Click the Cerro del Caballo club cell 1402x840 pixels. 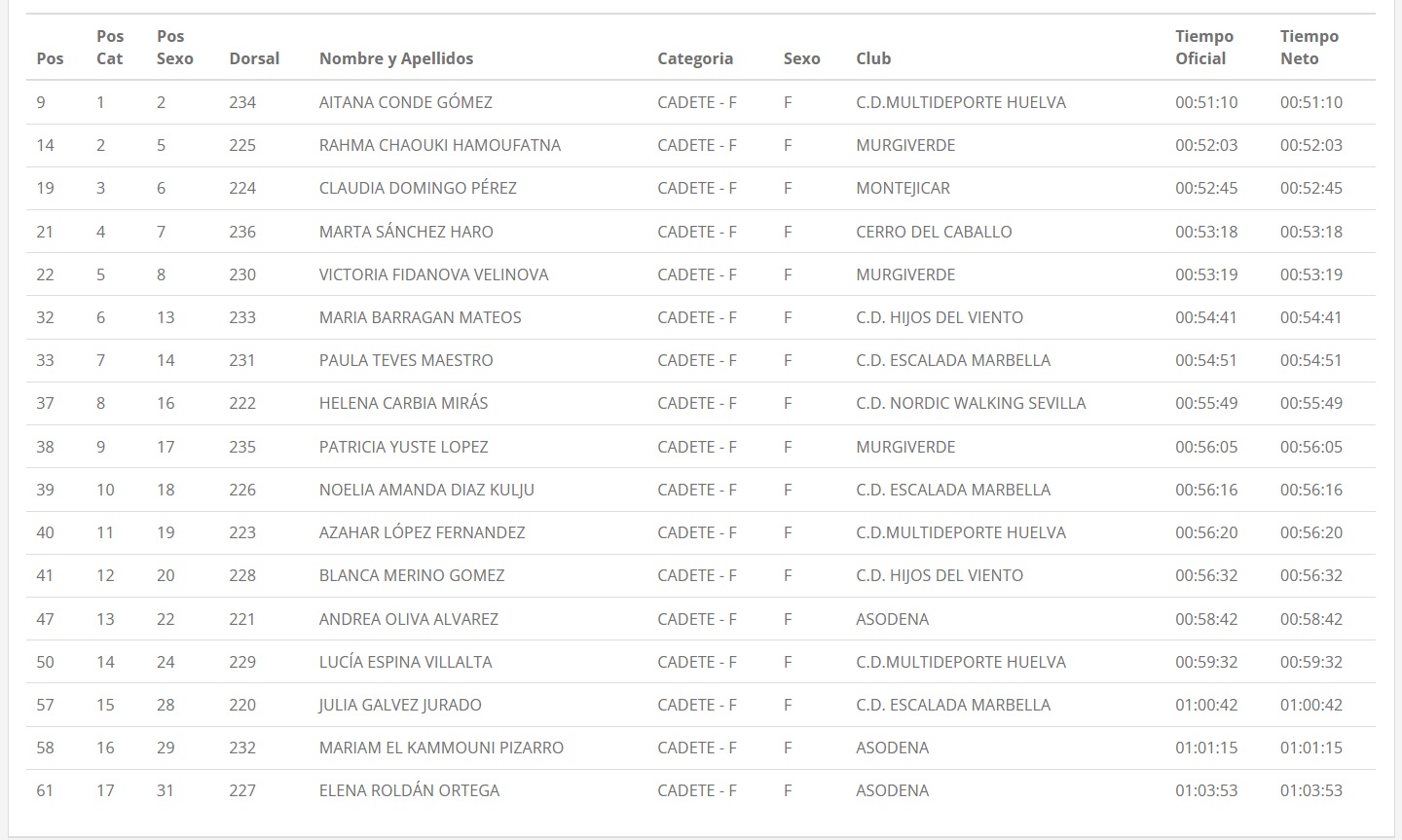click(x=934, y=232)
